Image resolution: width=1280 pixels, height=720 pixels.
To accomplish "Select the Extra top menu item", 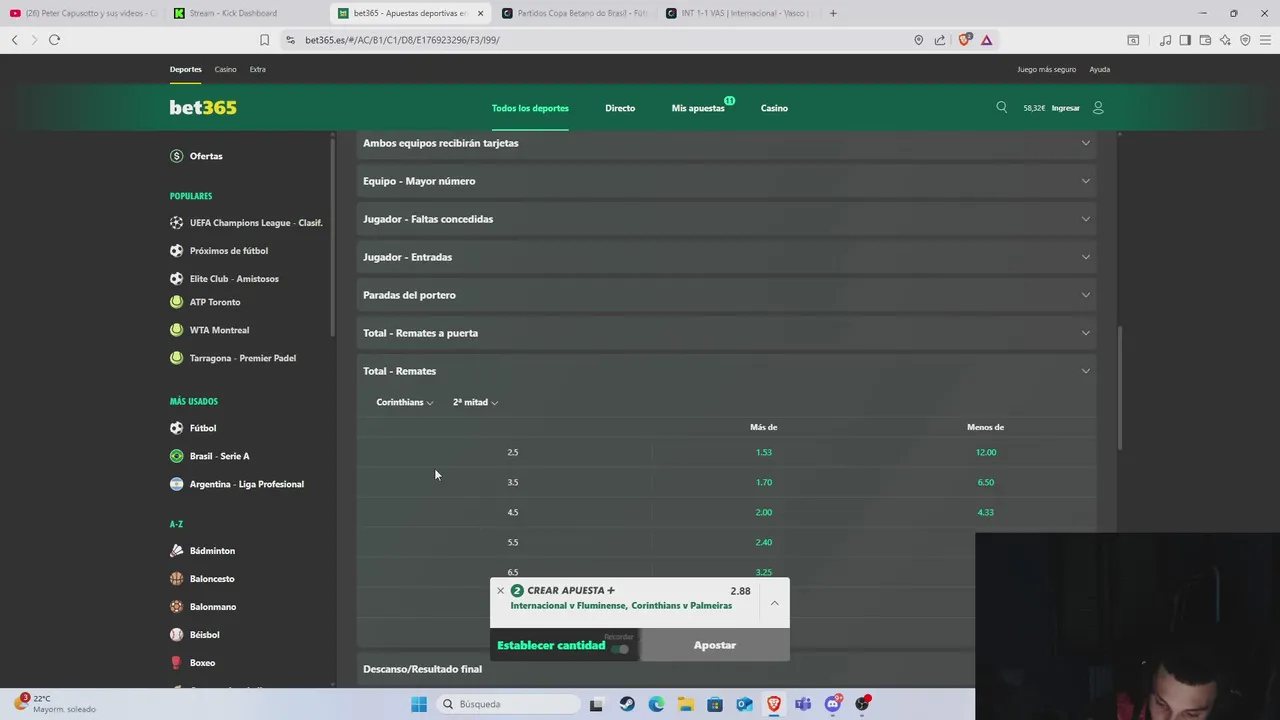I will pos(257,69).
